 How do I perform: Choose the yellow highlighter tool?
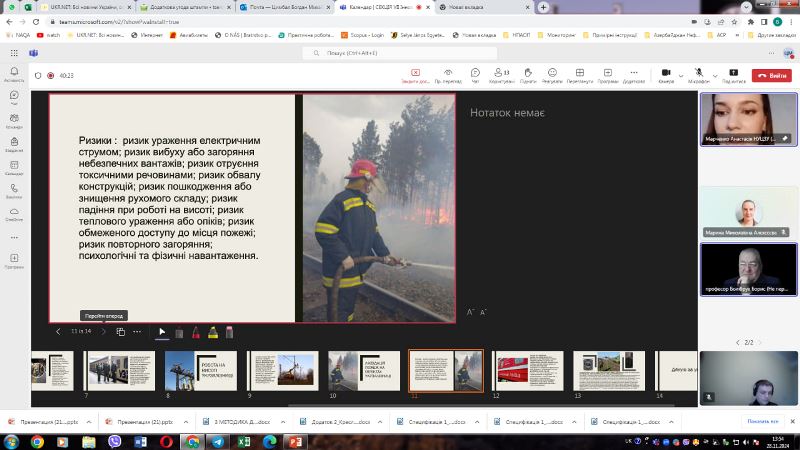coord(213,333)
